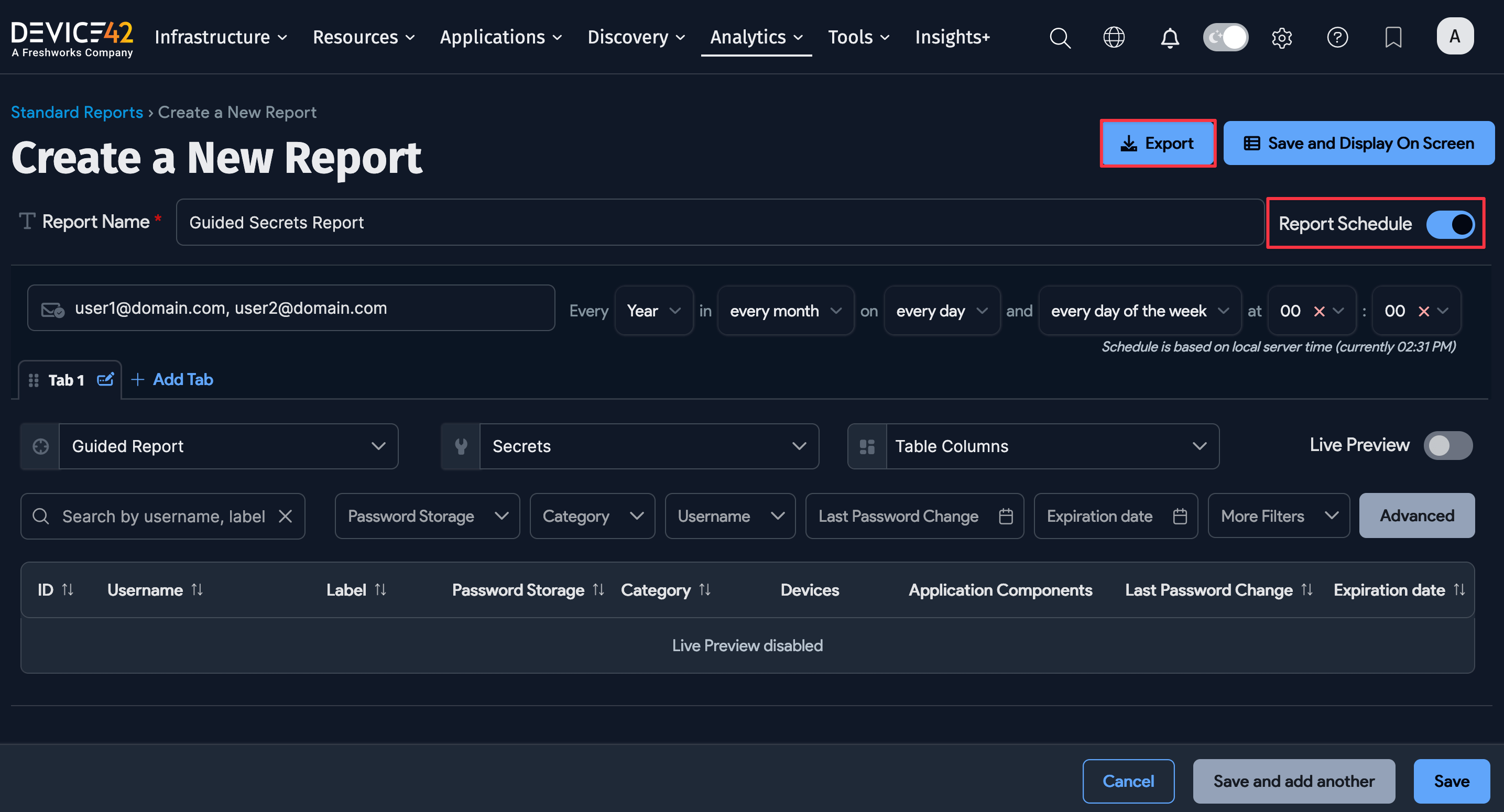Click the edit icon on Tab 1

coord(105,379)
